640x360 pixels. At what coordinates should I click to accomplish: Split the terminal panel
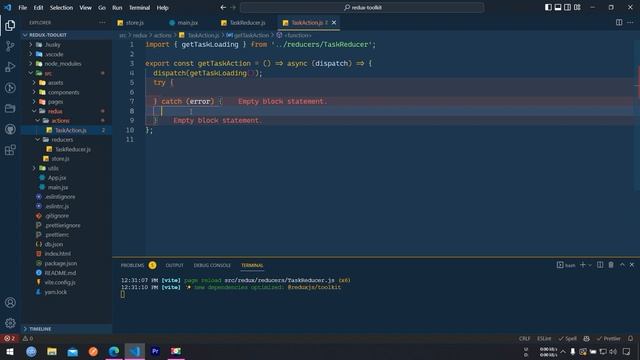pyautogui.click(x=600, y=265)
